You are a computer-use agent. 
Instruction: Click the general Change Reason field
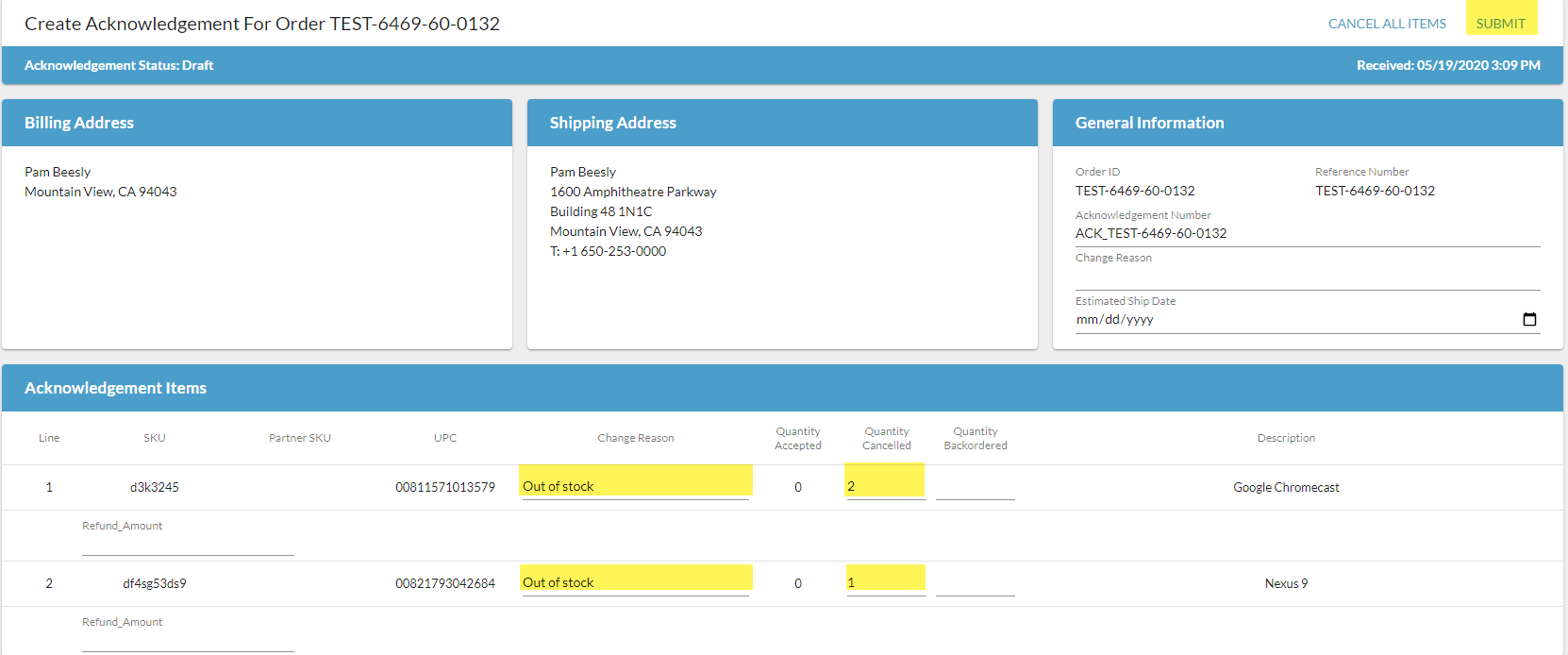click(1306, 277)
